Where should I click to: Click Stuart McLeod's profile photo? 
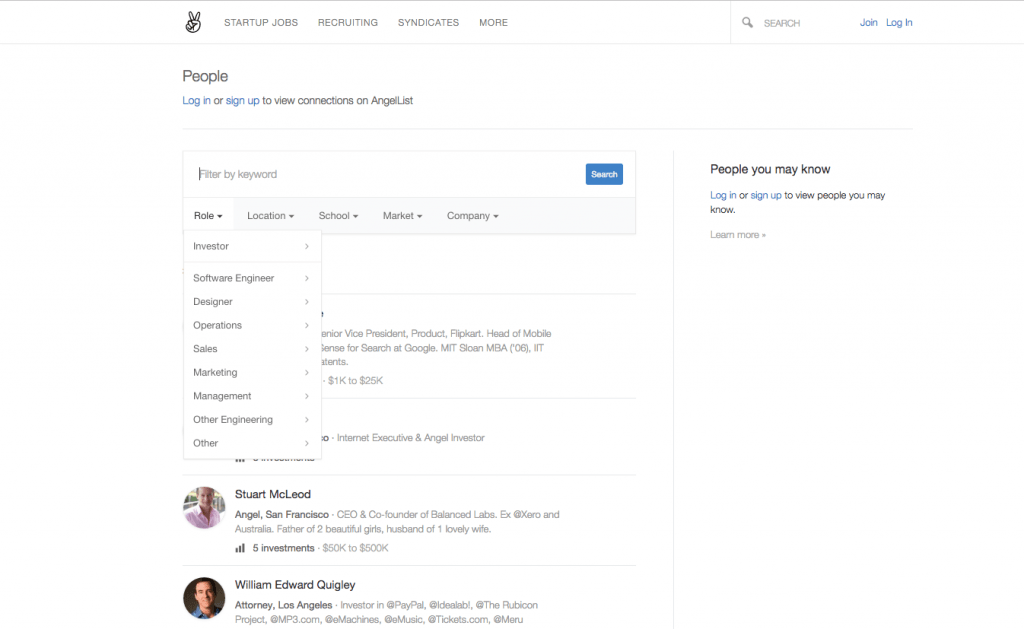coord(204,508)
